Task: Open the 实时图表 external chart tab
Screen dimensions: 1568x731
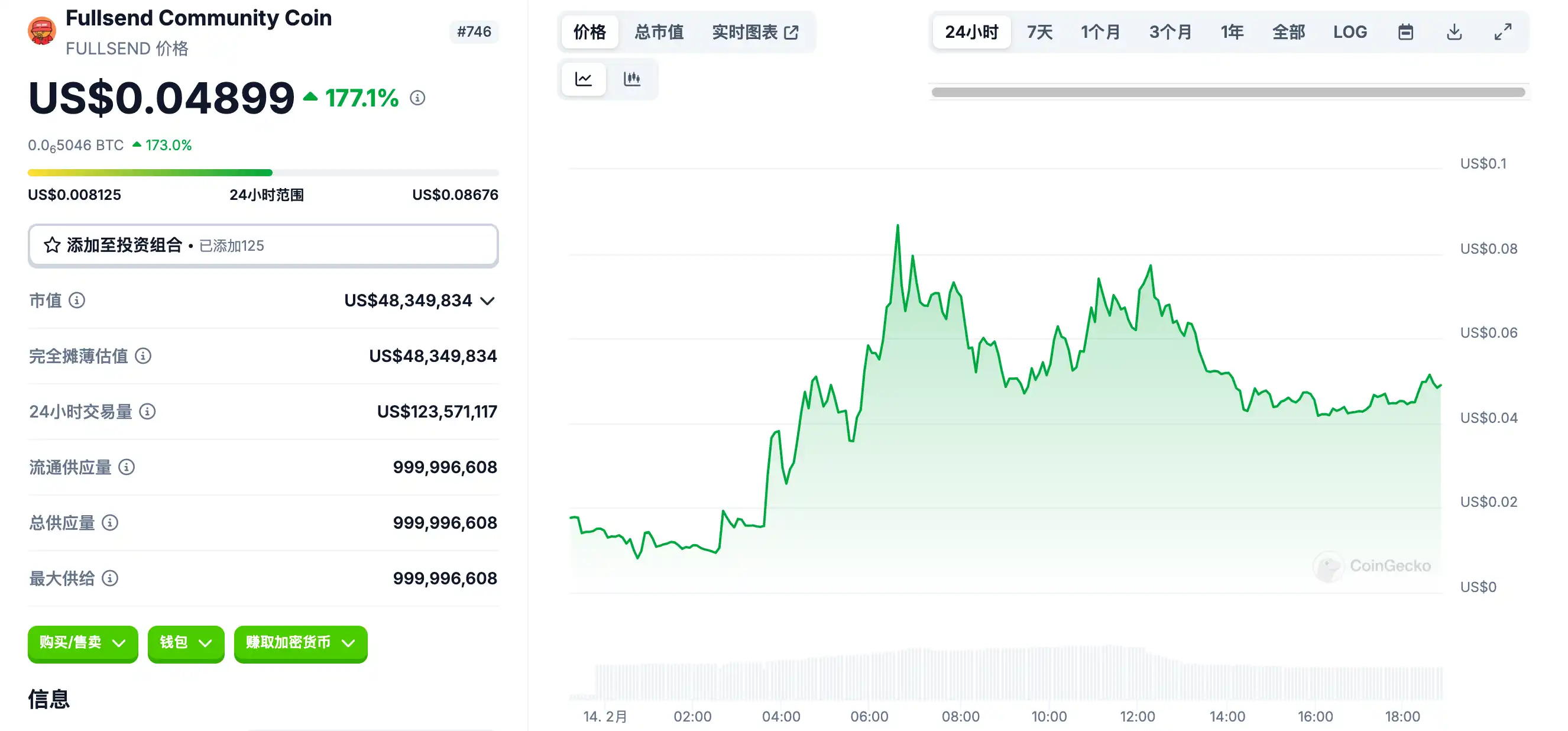Action: pyautogui.click(x=755, y=32)
